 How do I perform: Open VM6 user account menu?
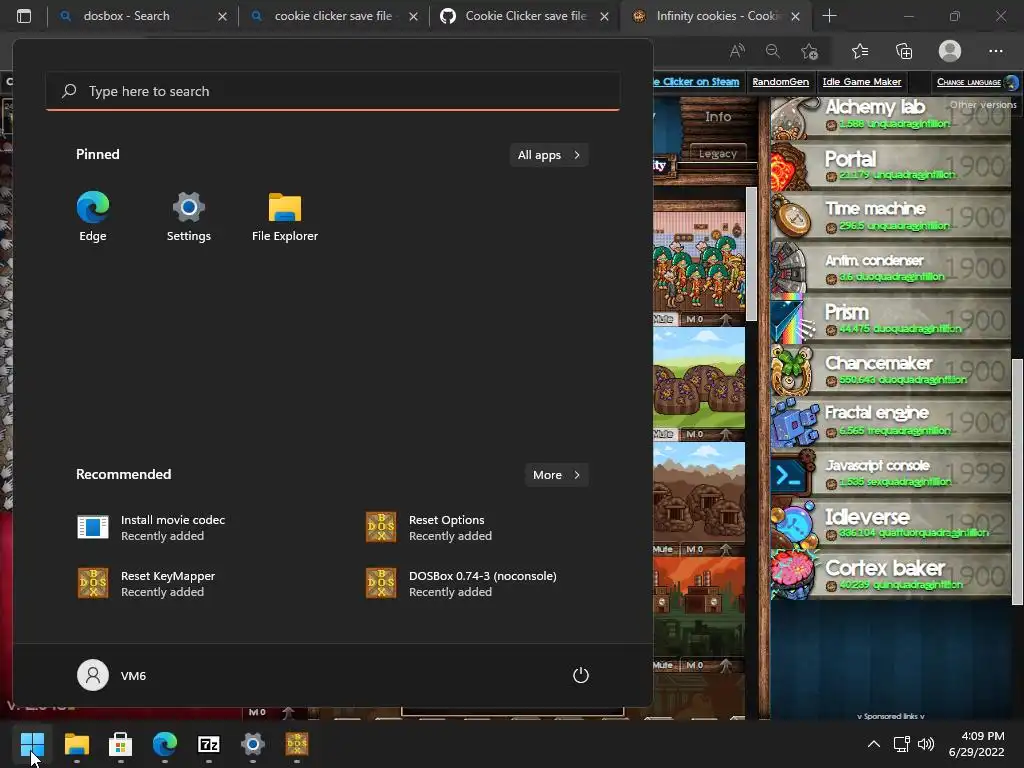[112, 675]
